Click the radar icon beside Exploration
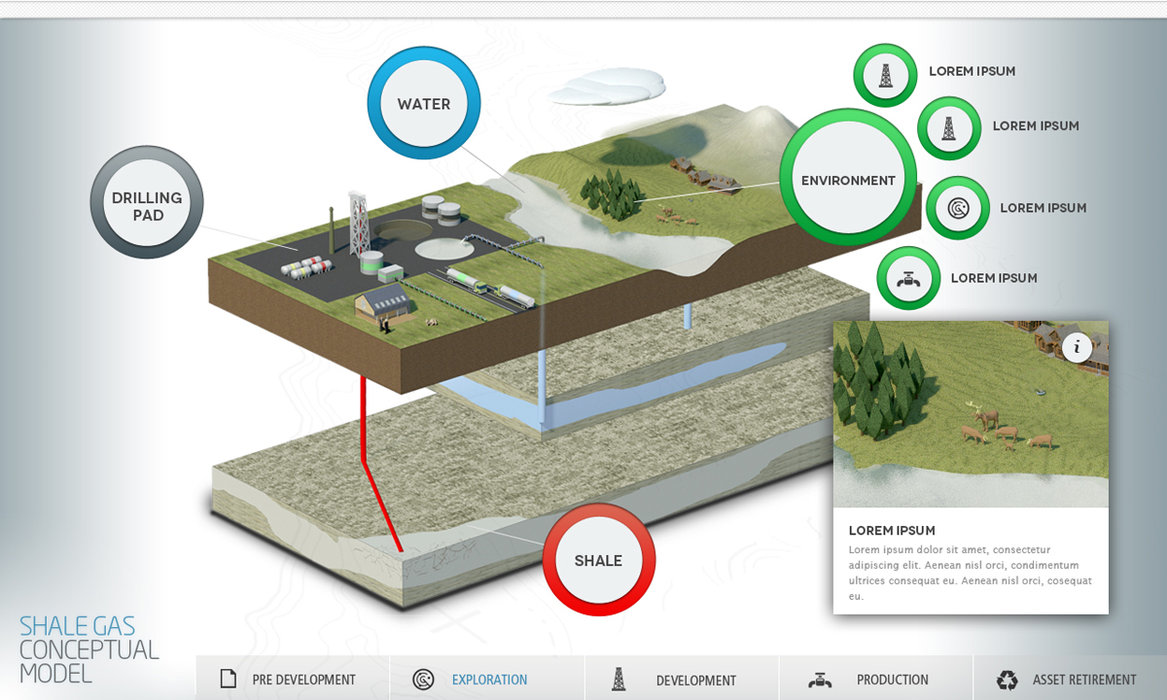This screenshot has width=1167, height=700. 423,679
